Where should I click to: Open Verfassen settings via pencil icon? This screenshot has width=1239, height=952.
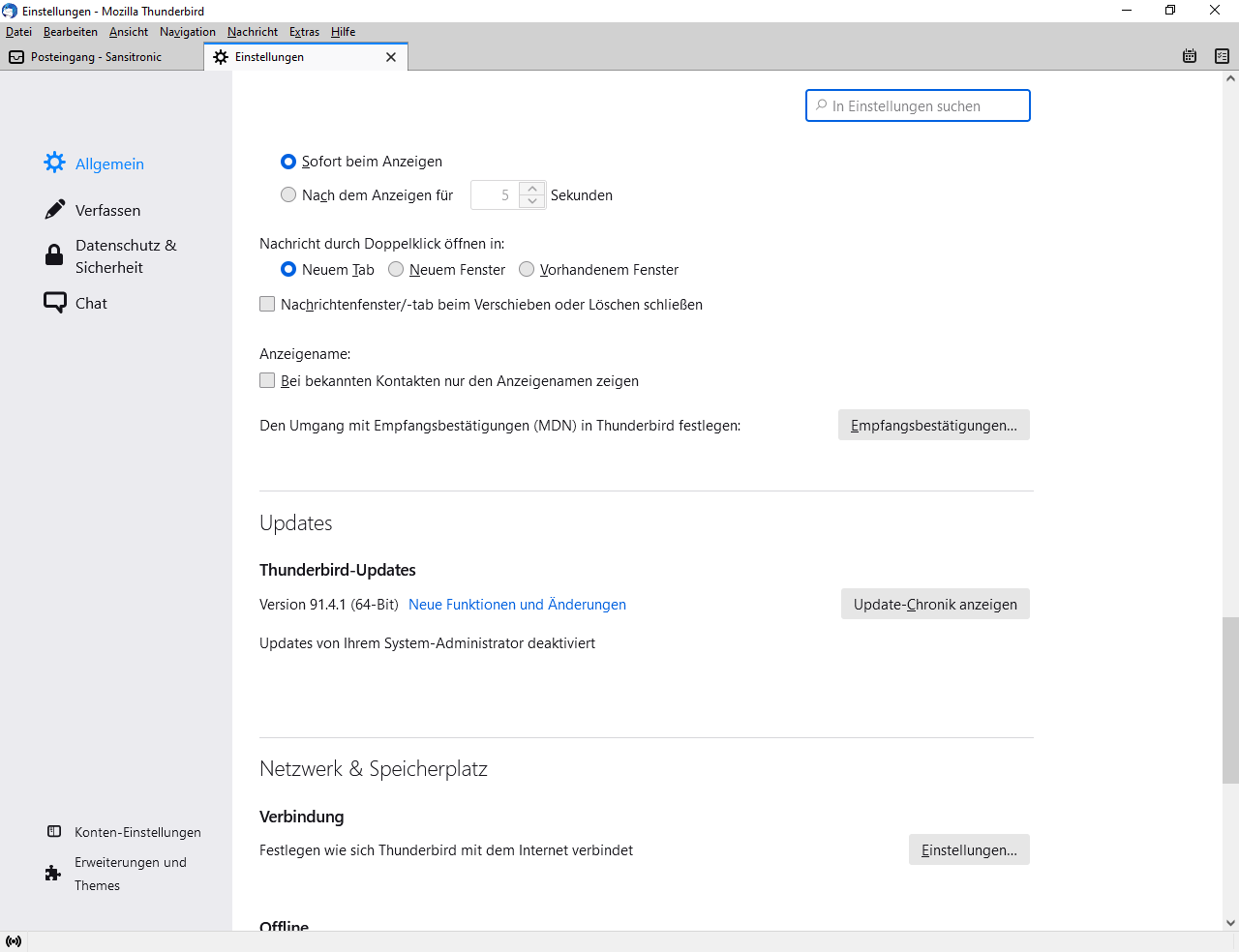(55, 210)
